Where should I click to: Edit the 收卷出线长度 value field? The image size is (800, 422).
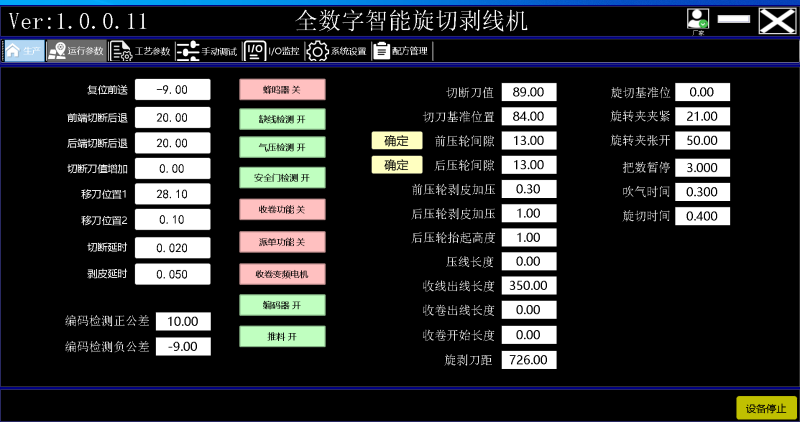[529, 310]
